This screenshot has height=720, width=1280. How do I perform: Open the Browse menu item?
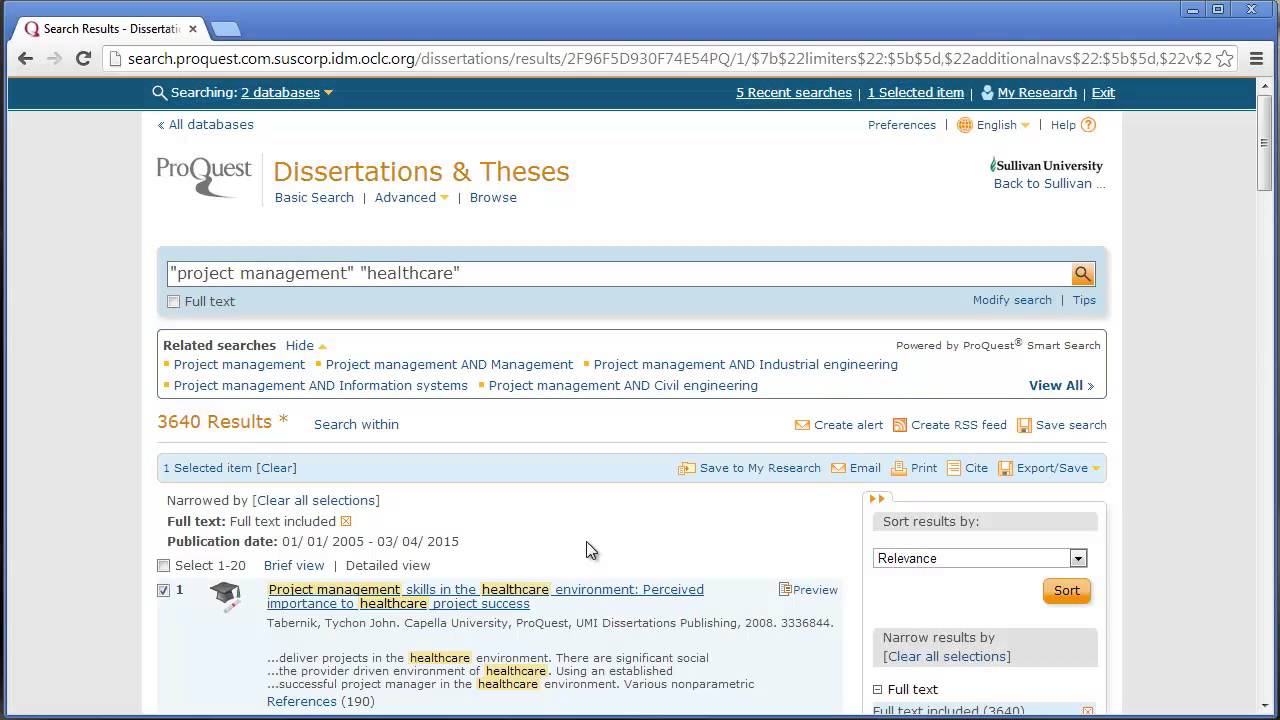tap(493, 197)
